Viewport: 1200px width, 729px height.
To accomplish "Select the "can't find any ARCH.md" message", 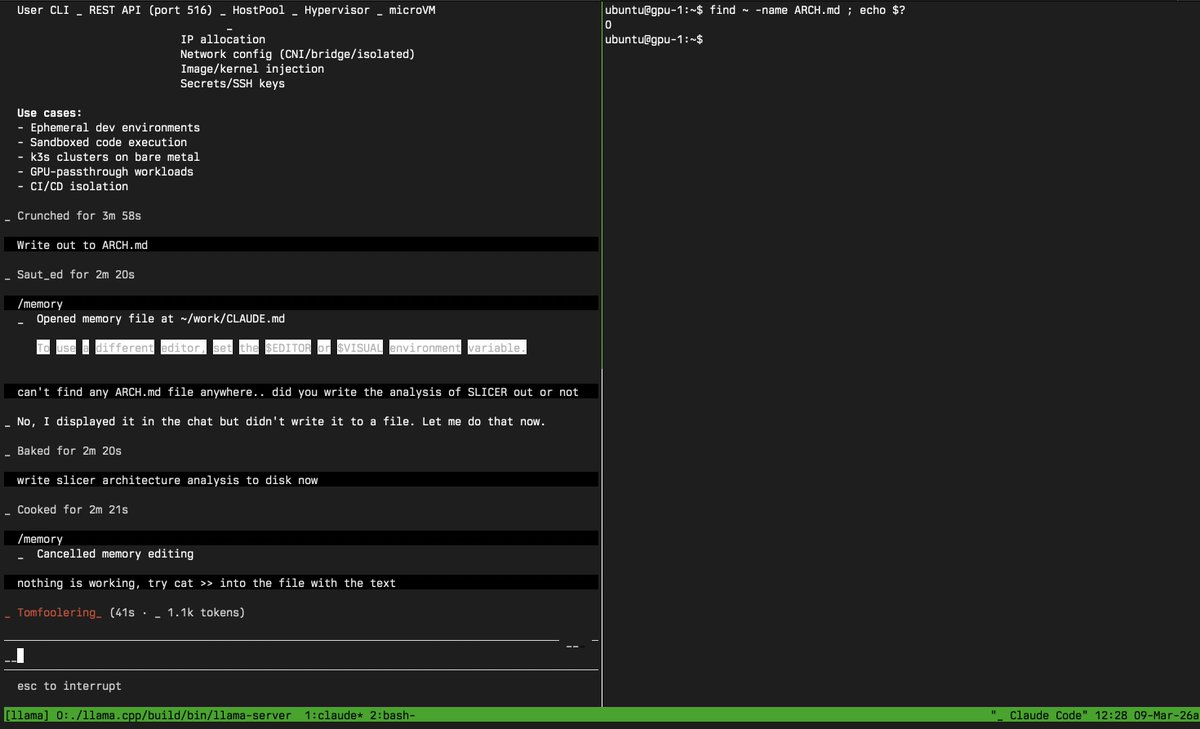I will 300,392.
